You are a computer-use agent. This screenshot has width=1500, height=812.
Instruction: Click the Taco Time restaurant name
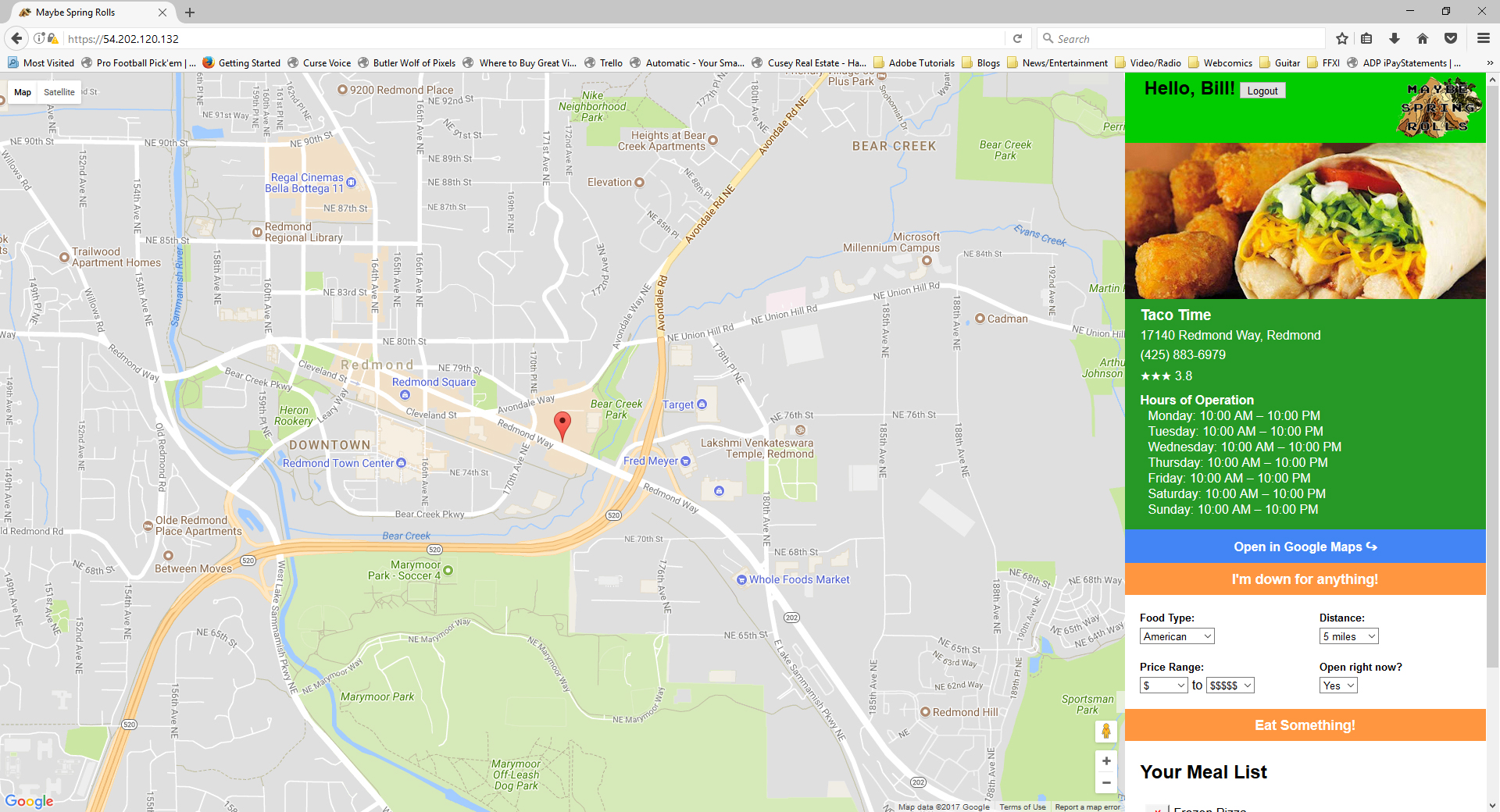pos(1176,315)
